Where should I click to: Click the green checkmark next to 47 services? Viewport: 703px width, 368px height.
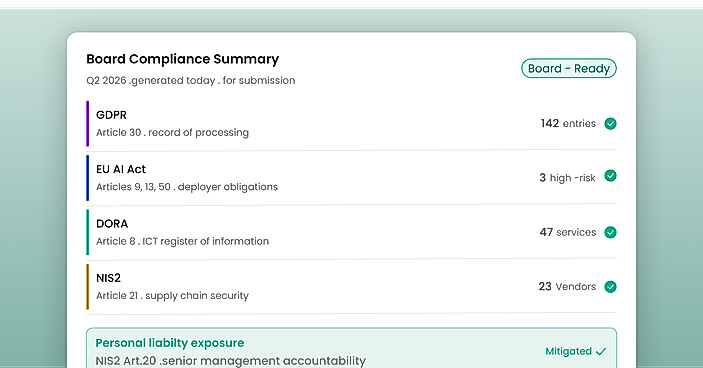pyautogui.click(x=610, y=232)
